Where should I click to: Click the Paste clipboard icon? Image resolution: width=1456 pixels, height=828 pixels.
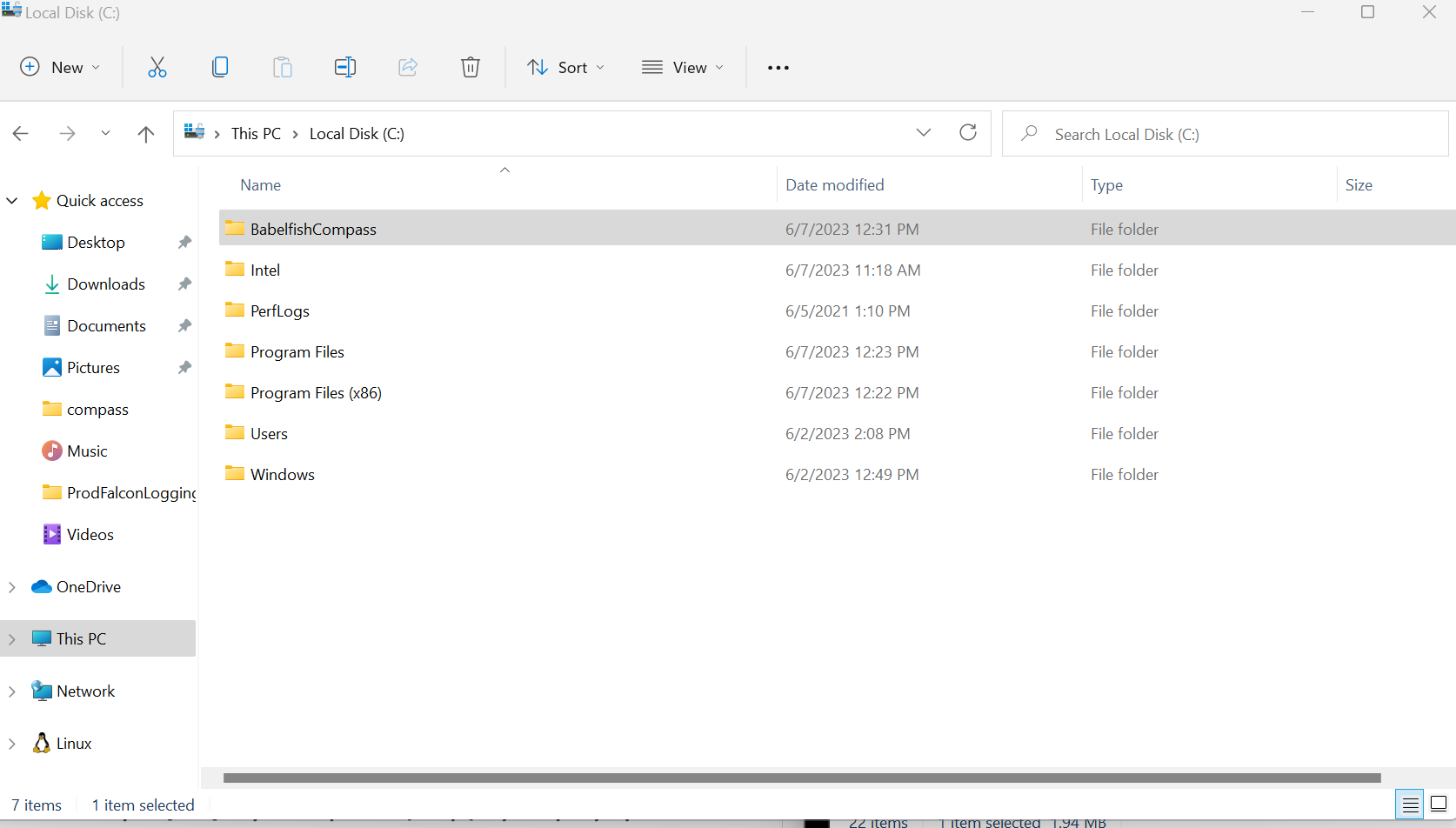tap(283, 67)
